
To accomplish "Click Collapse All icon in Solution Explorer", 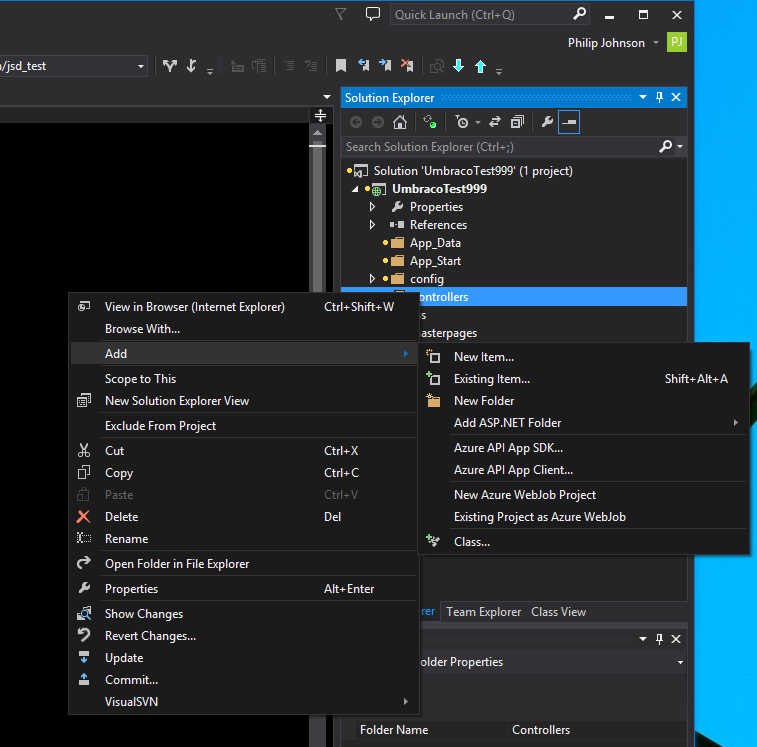I will click(x=517, y=122).
